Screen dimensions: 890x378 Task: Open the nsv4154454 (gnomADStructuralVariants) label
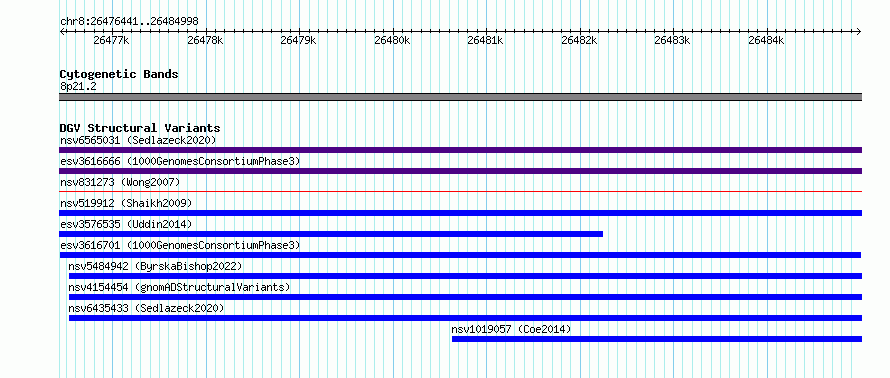179,287
